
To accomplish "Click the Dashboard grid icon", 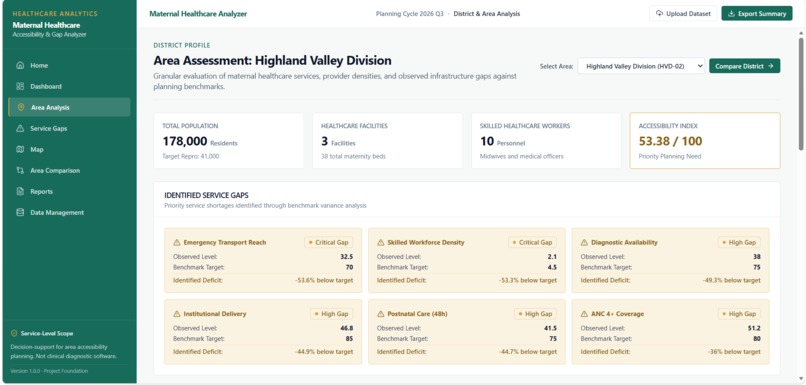I will (x=20, y=86).
